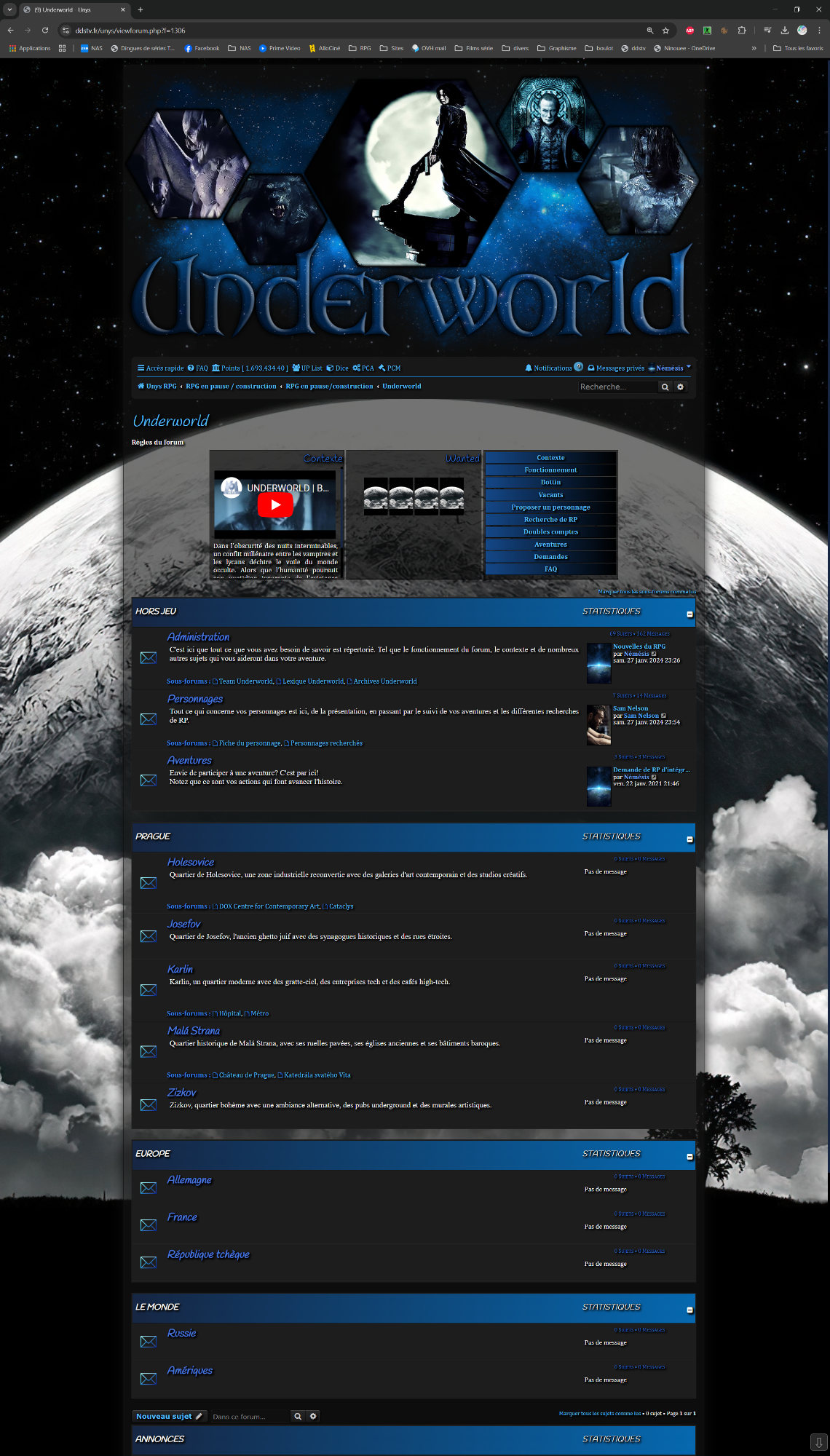Open the UP List link
Viewport: 830px width, 1456px height.
307,368
